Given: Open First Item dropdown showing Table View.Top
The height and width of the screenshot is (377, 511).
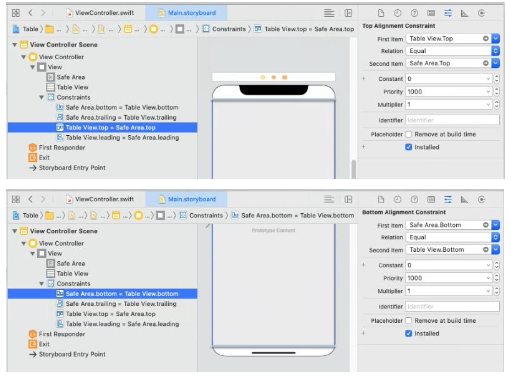Looking at the screenshot, I should [496, 39].
